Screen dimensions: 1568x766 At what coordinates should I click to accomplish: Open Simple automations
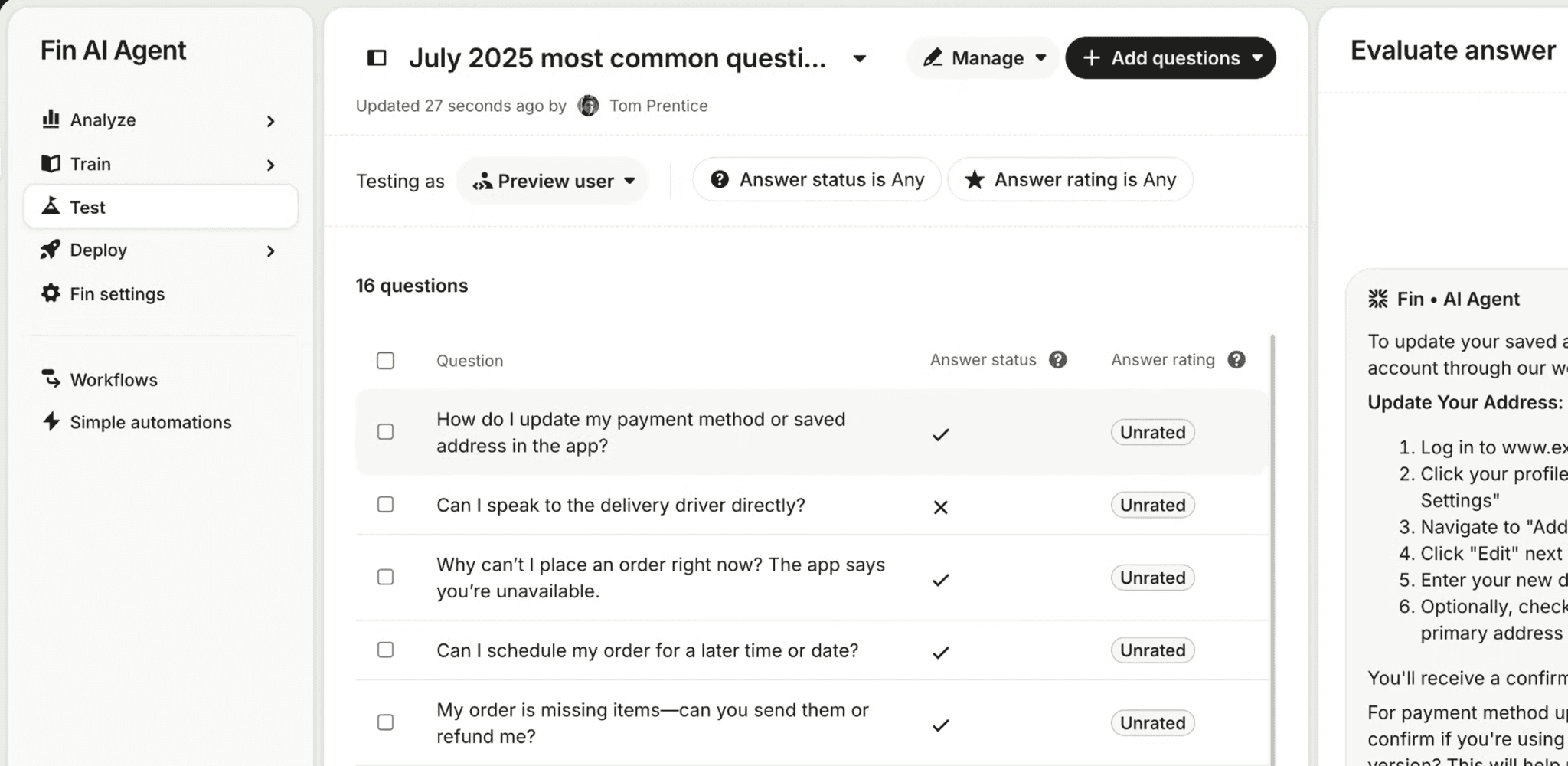(x=161, y=422)
